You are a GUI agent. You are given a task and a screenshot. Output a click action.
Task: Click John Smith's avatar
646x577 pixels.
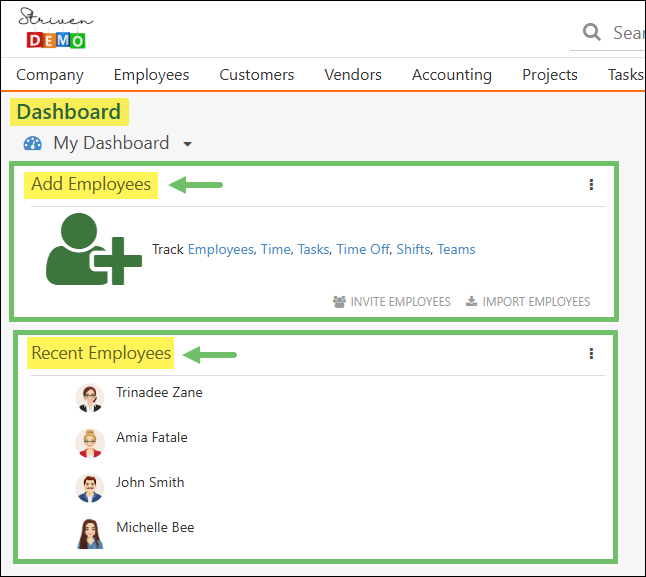(90, 488)
